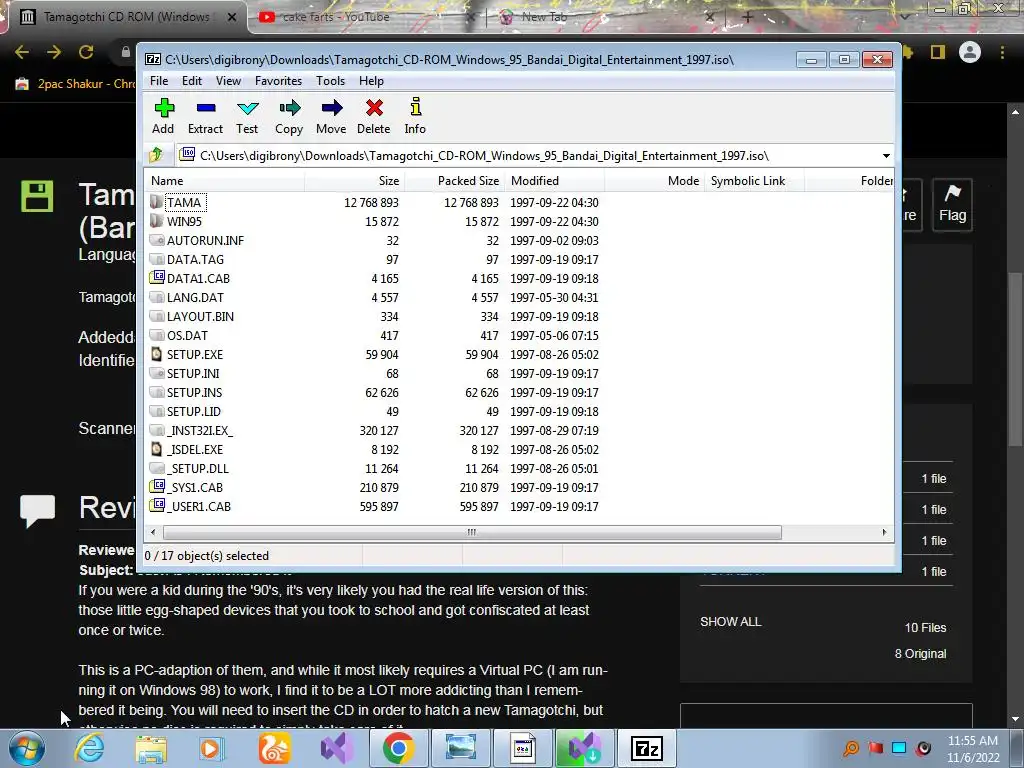
Task: Open the Favorites menu
Action: coord(278,81)
